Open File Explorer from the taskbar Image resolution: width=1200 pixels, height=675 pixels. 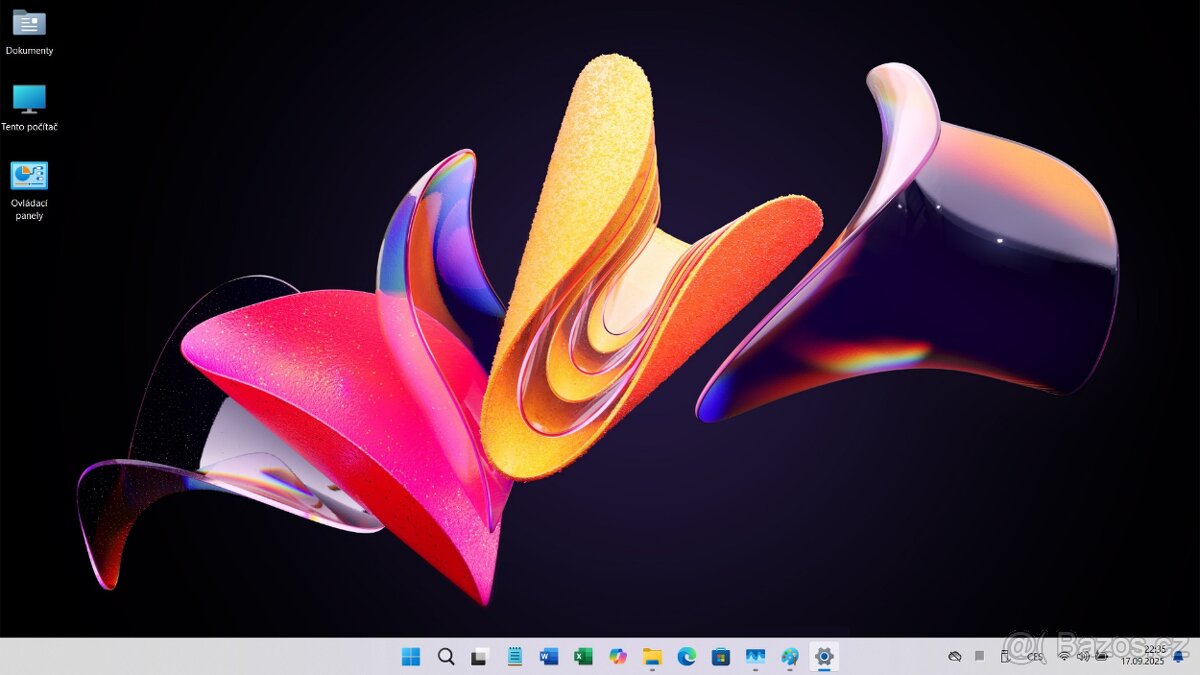tap(652, 657)
